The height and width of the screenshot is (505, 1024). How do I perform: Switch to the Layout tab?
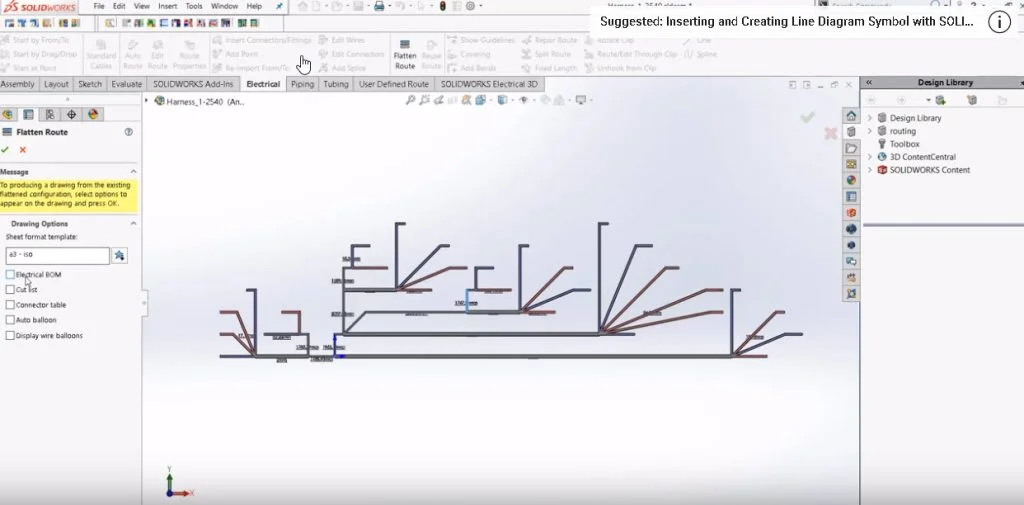[x=56, y=84]
